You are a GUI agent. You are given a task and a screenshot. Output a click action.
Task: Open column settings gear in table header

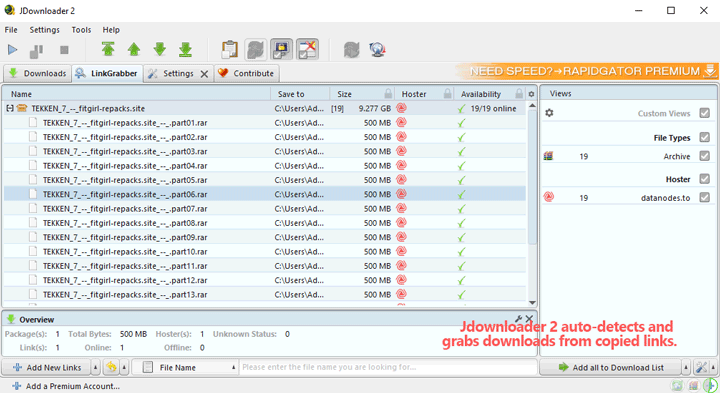(531, 94)
